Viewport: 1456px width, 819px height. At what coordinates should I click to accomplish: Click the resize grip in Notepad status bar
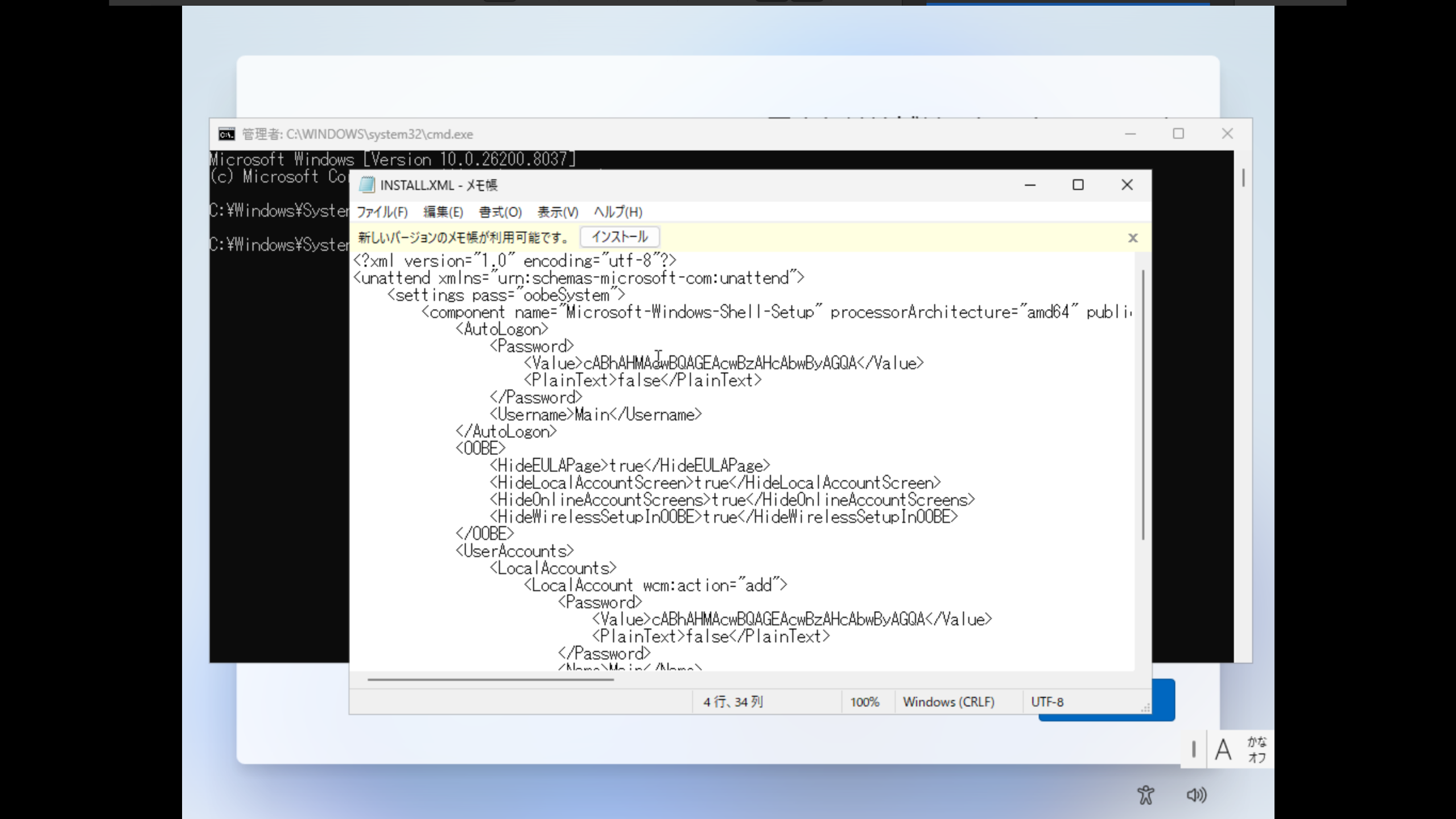tap(1145, 707)
